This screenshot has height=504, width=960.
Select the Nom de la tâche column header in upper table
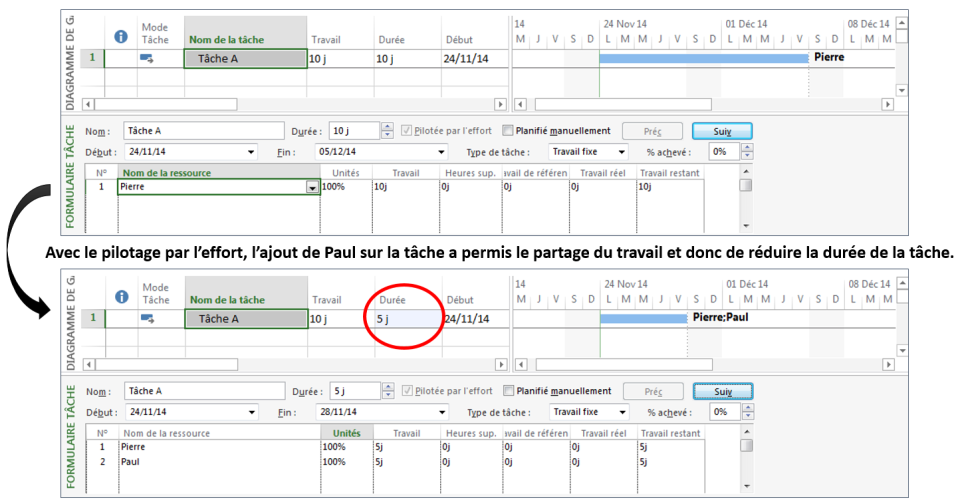point(245,40)
